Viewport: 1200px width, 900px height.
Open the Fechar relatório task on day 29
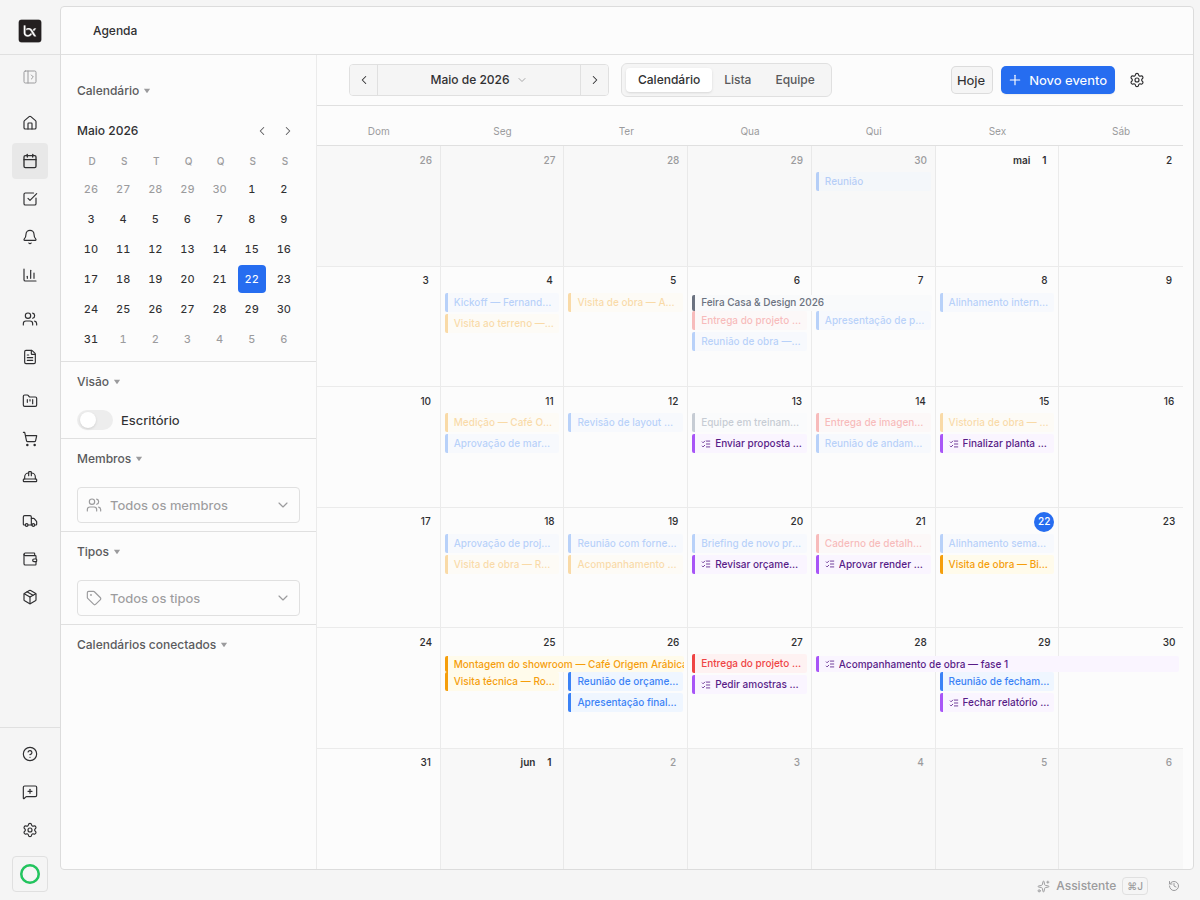coord(997,703)
